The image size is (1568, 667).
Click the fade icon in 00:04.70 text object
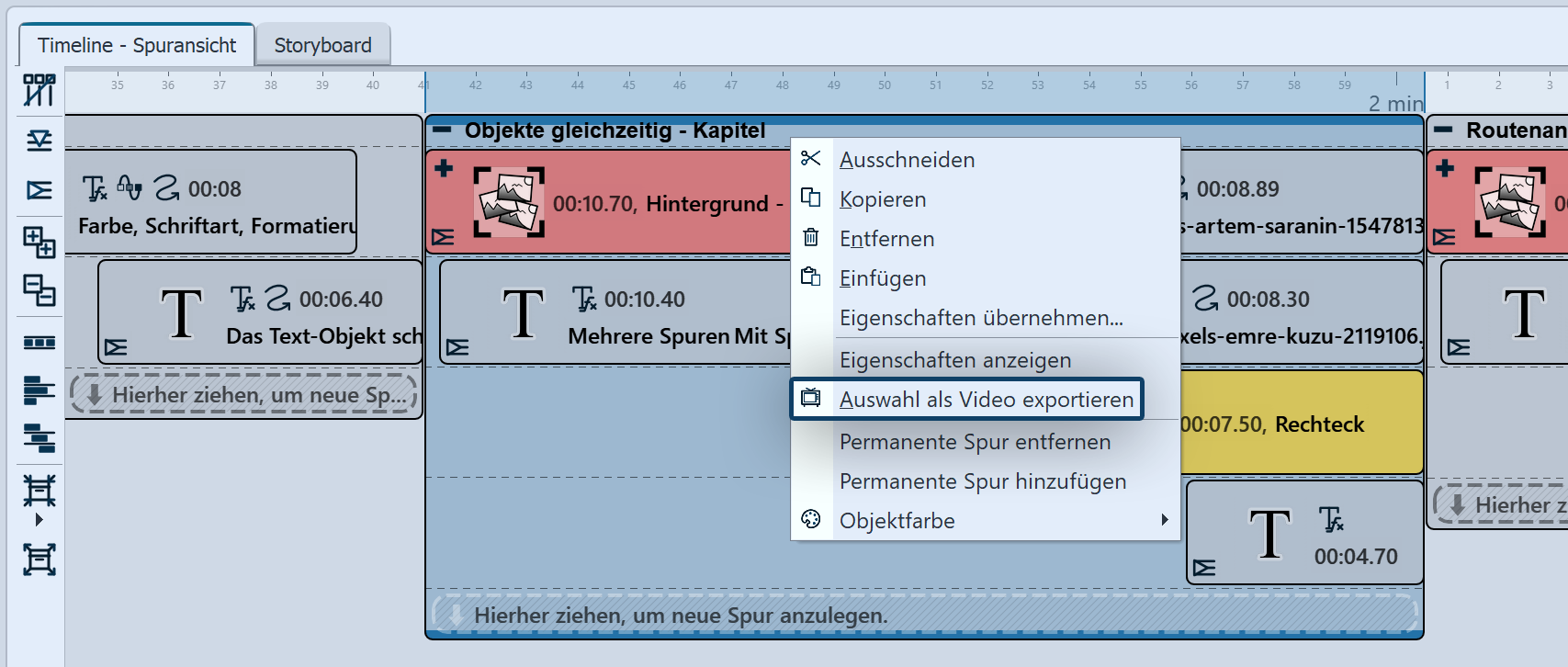click(1204, 568)
